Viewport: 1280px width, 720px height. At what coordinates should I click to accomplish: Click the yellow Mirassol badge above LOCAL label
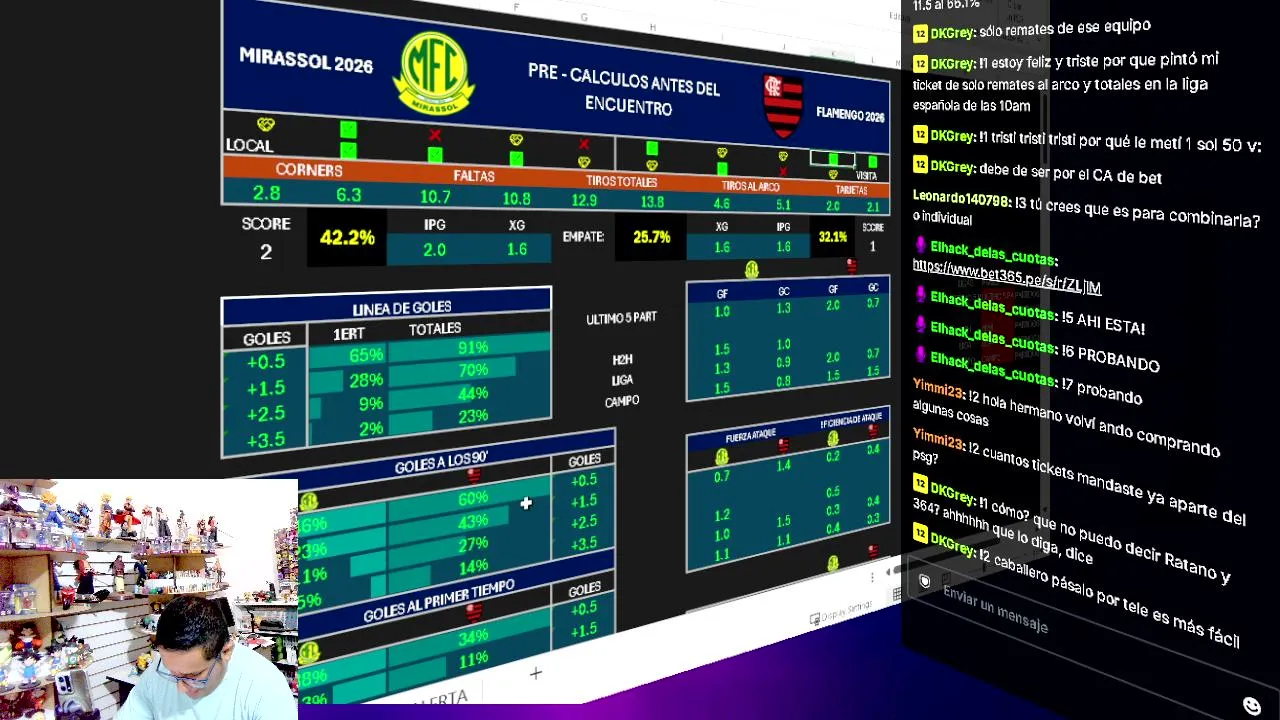tap(265, 124)
